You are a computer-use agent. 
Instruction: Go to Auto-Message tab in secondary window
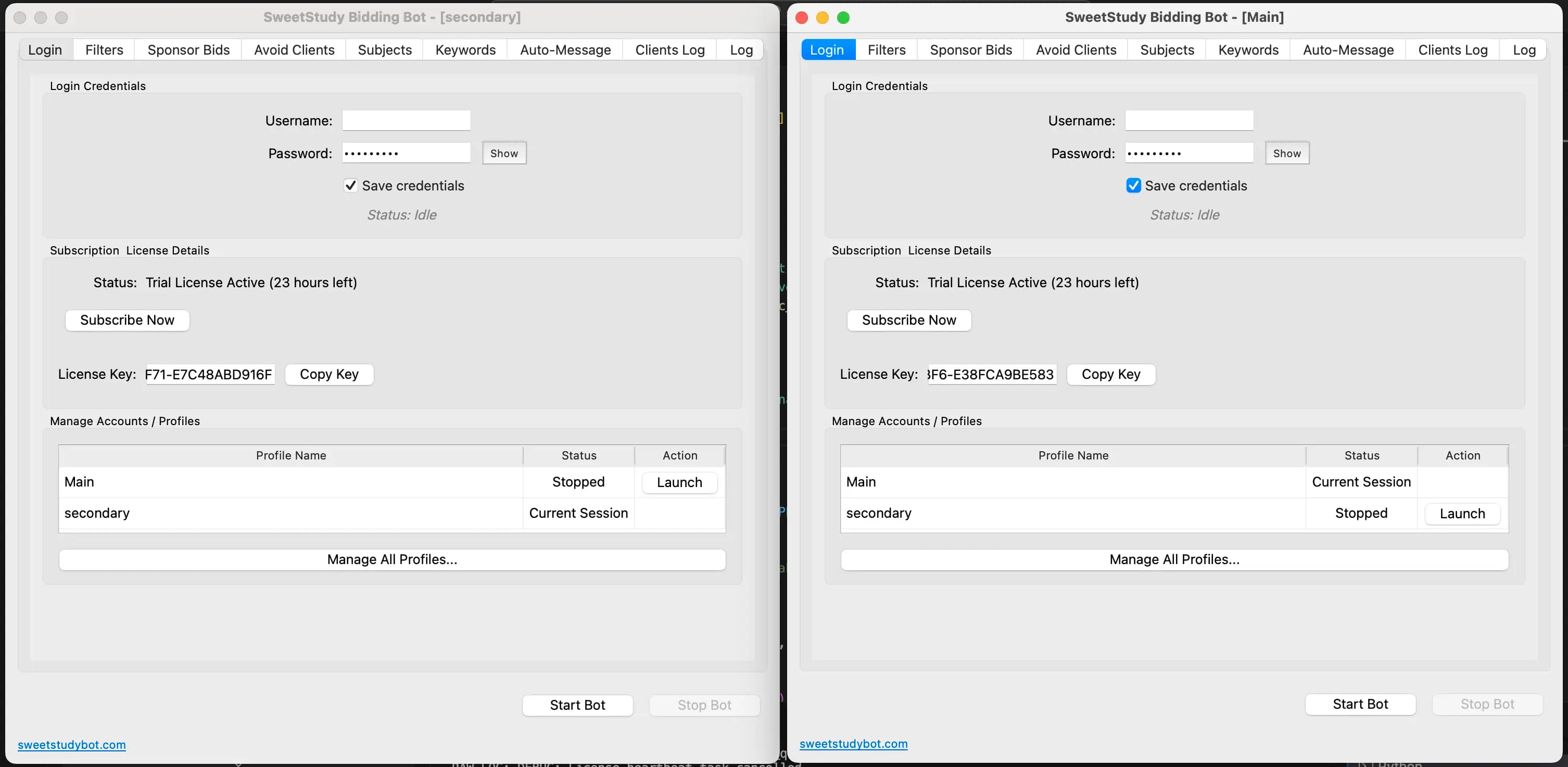tap(565, 50)
